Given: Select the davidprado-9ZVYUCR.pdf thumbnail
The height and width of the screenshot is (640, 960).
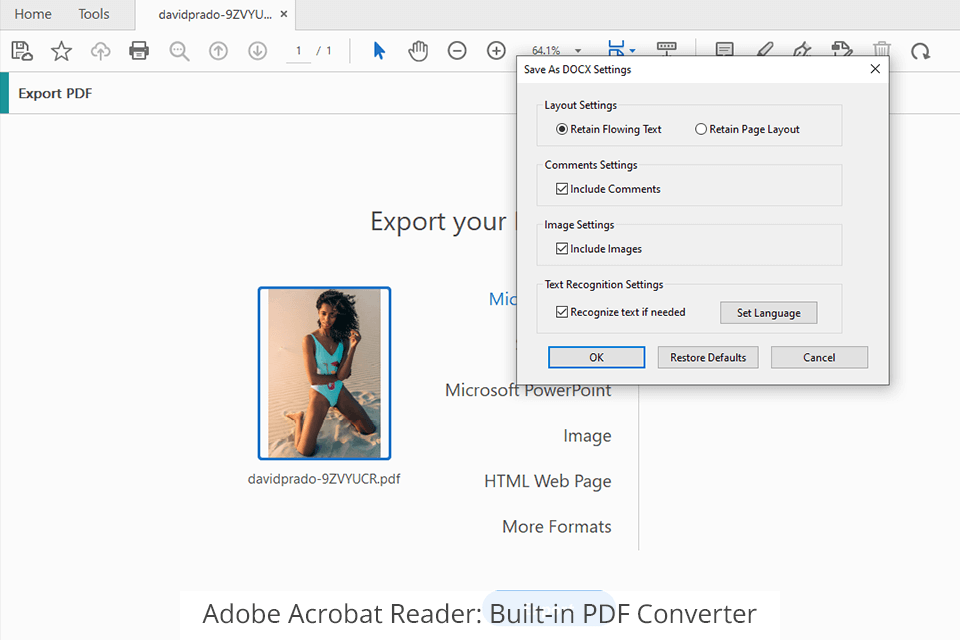Looking at the screenshot, I should pyautogui.click(x=324, y=373).
